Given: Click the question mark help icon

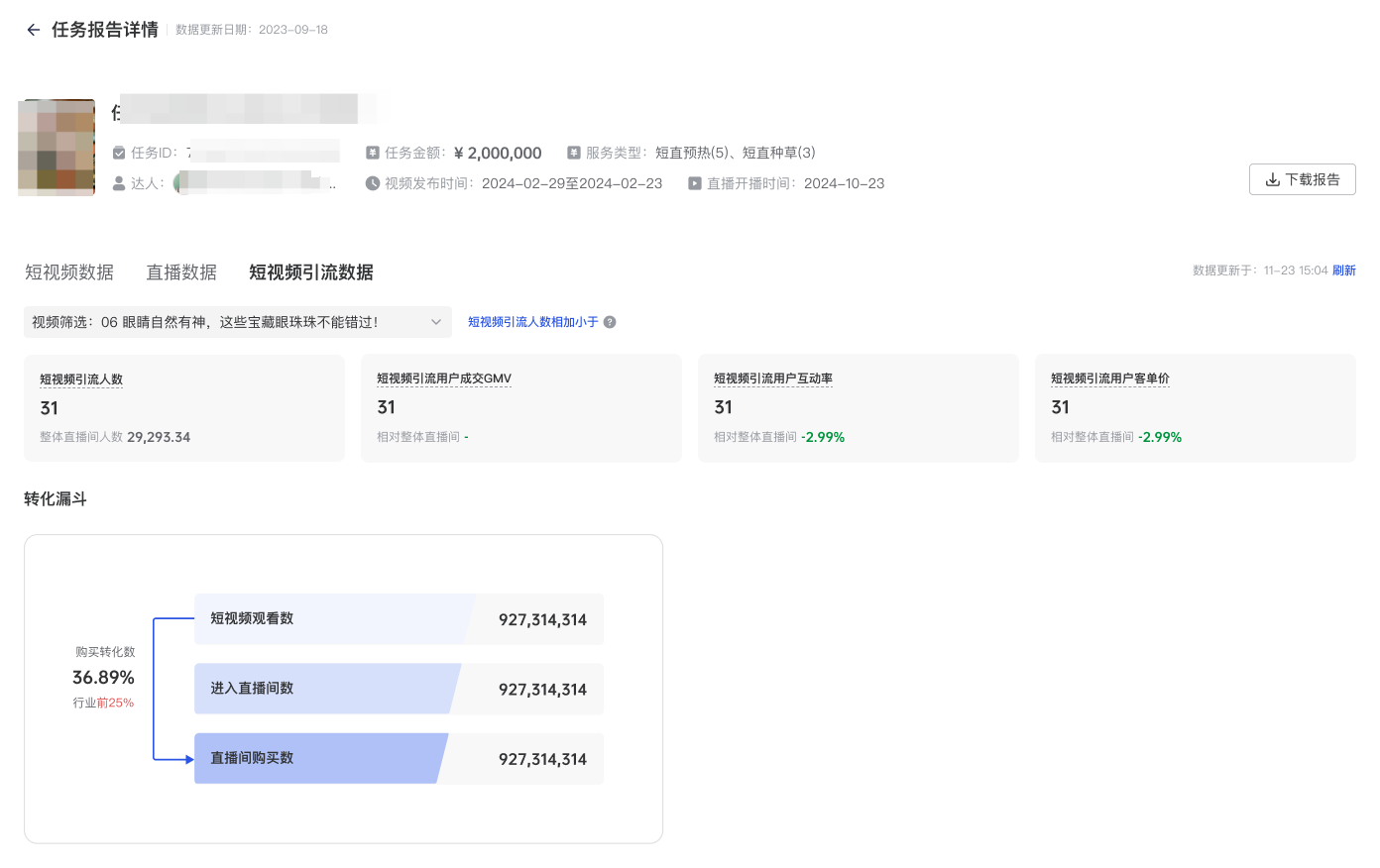Looking at the screenshot, I should pyautogui.click(x=610, y=322).
